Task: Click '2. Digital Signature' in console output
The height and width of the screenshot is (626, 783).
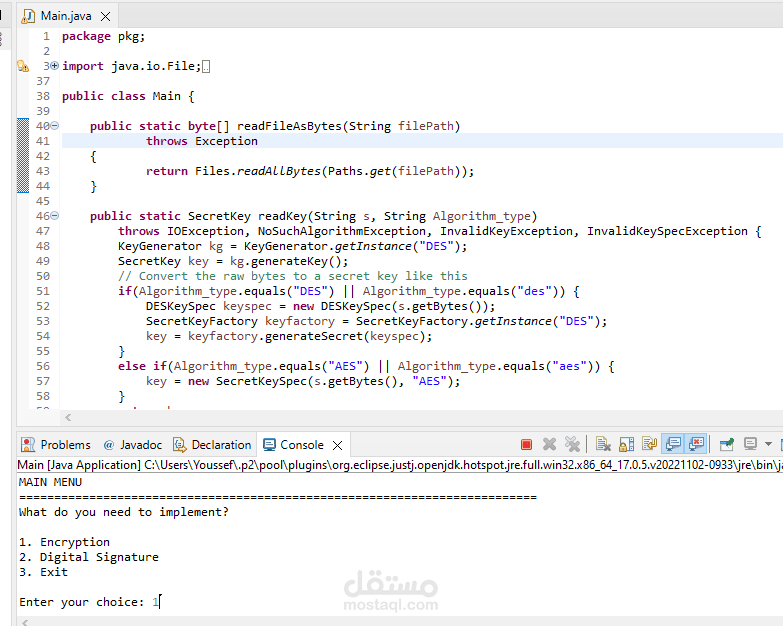Action: pyautogui.click(x=89, y=557)
